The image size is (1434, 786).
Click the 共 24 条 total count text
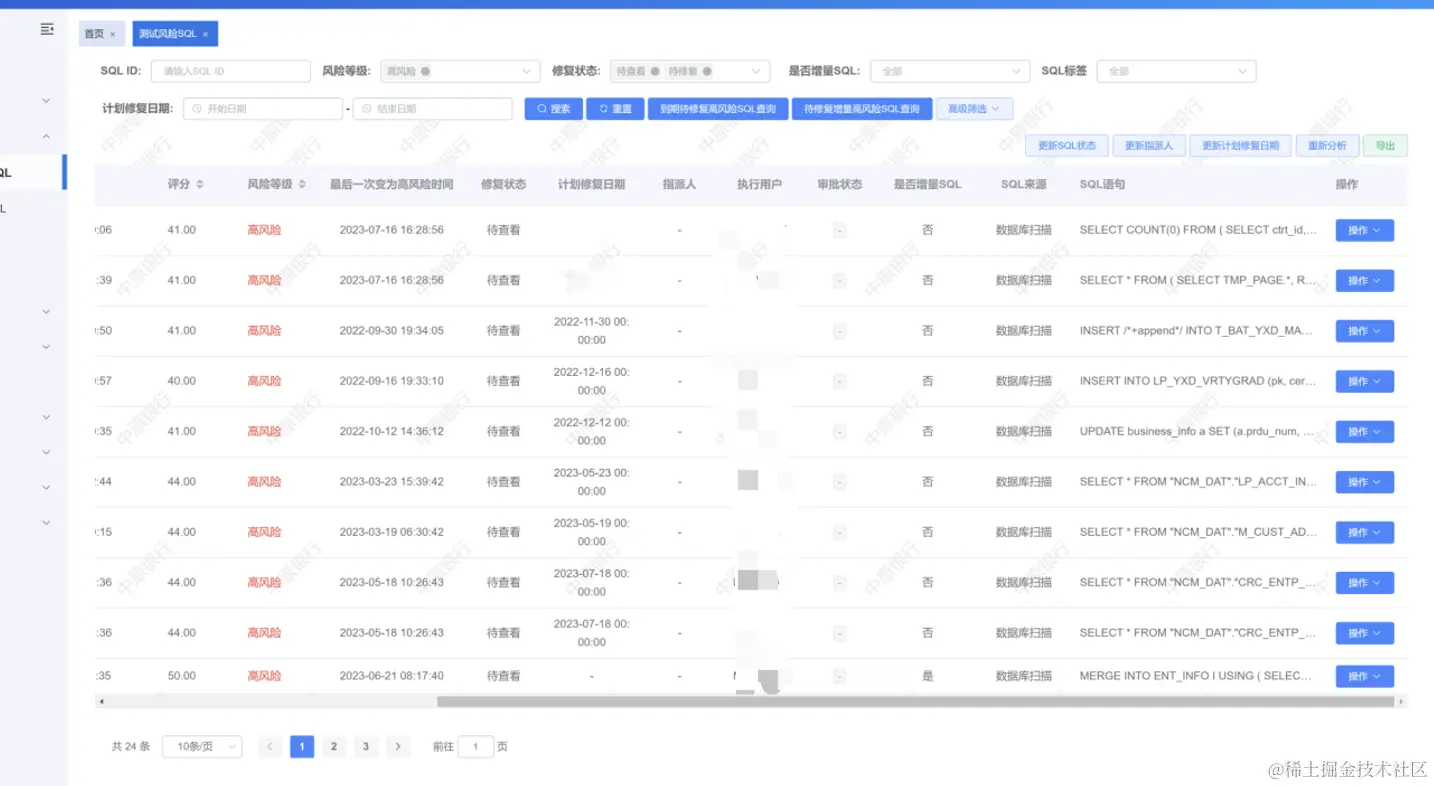[131, 746]
